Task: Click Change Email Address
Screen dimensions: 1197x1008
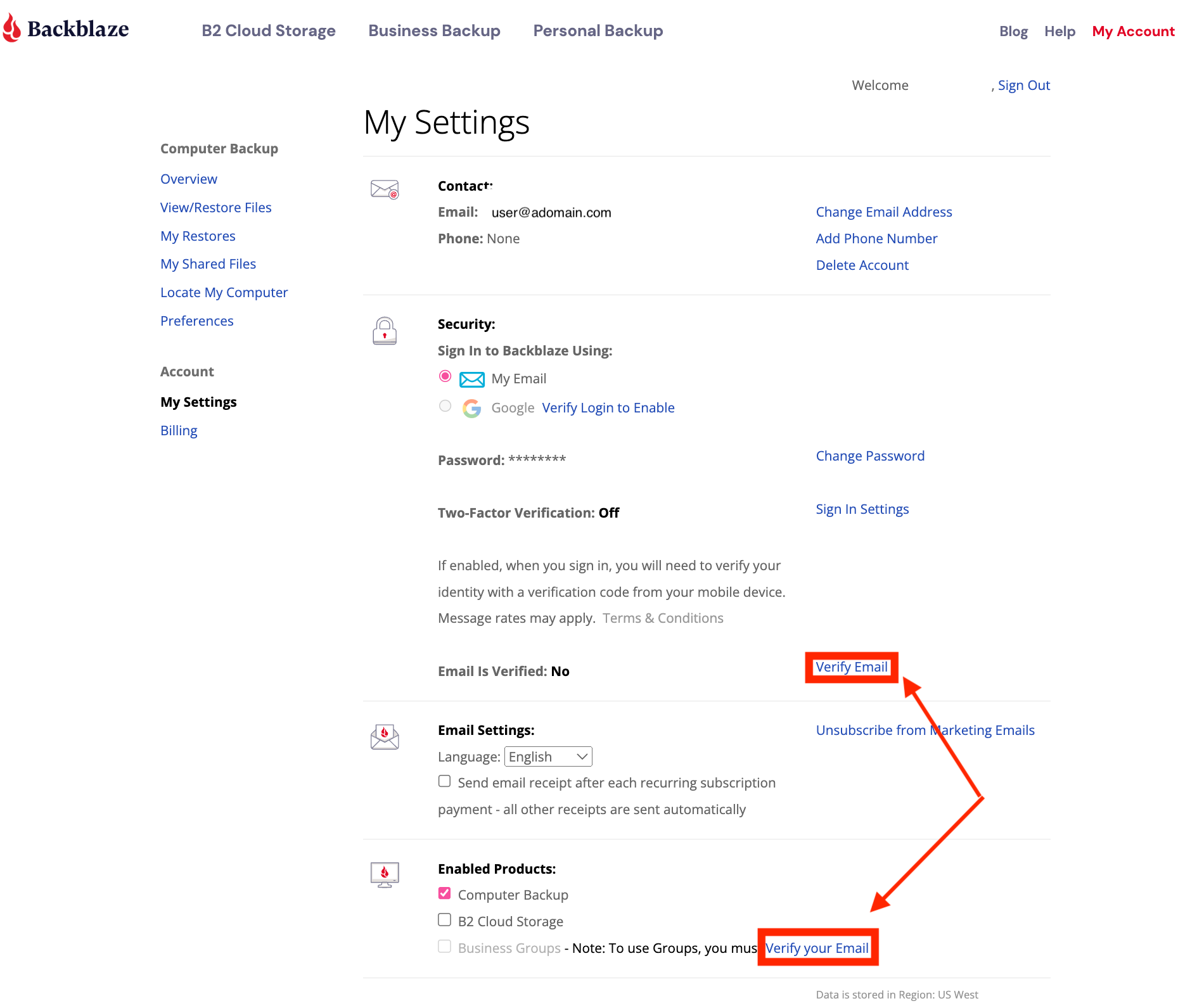Action: pyautogui.click(x=884, y=212)
